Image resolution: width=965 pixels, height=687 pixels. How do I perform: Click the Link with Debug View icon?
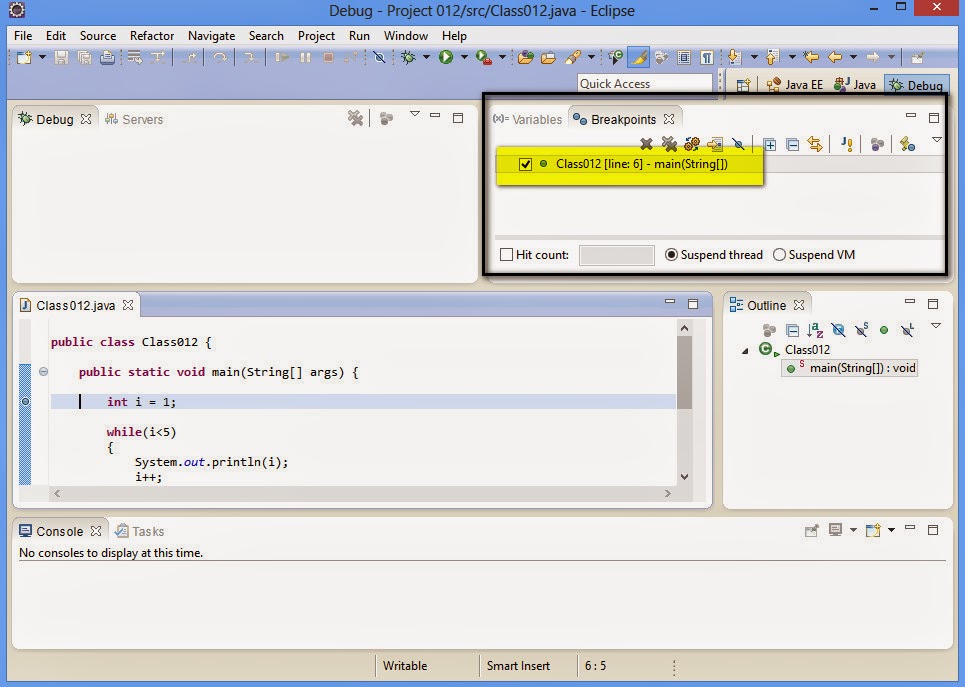(816, 144)
